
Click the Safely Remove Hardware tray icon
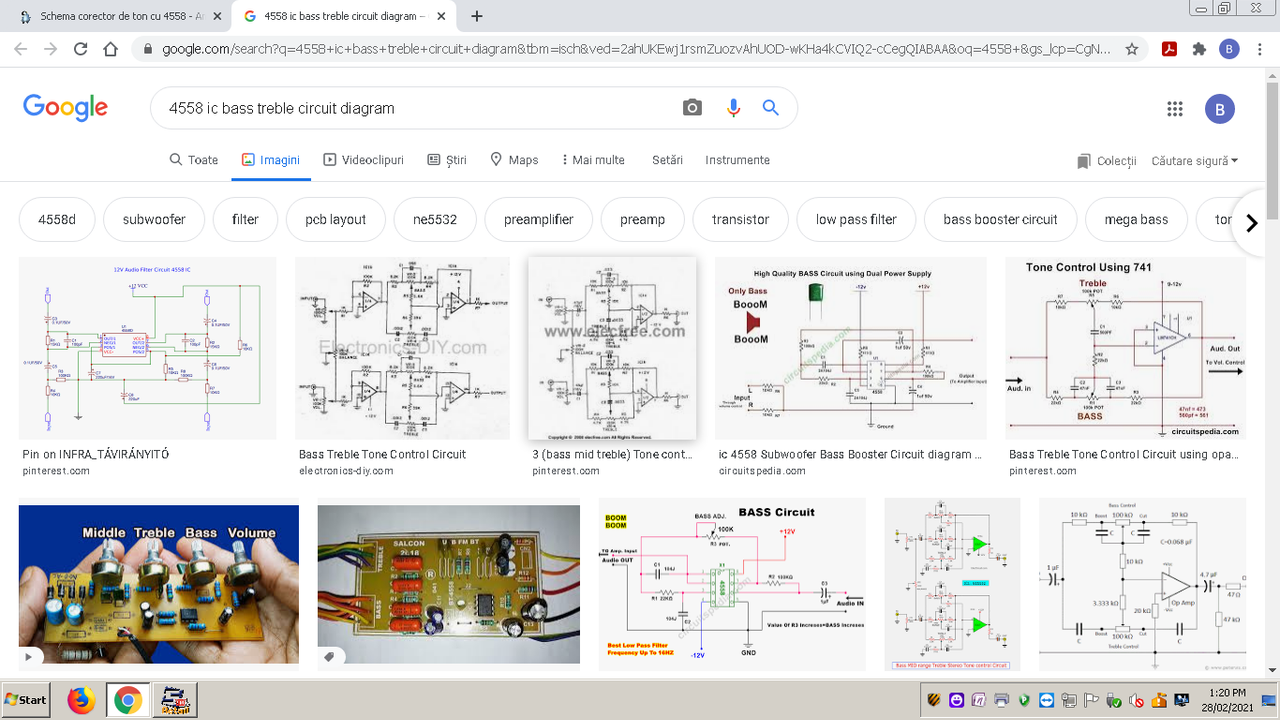click(1114, 701)
